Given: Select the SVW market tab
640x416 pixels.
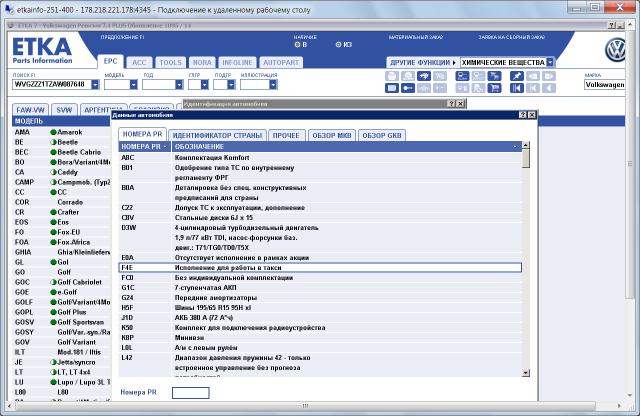Looking at the screenshot, I should coord(64,110).
